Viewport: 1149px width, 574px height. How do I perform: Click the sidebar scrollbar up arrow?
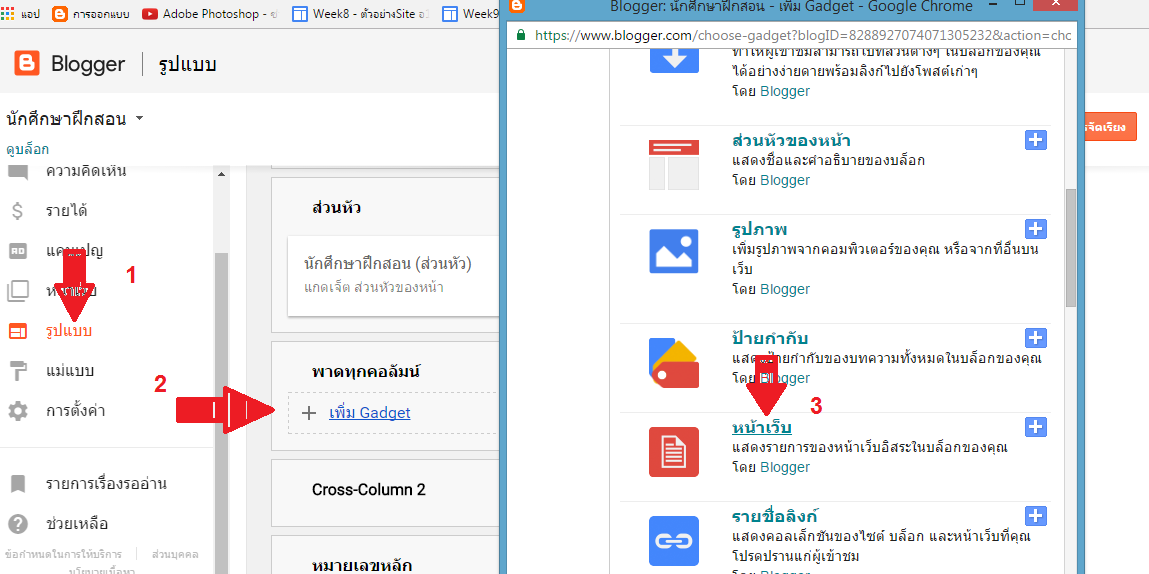coord(221,174)
